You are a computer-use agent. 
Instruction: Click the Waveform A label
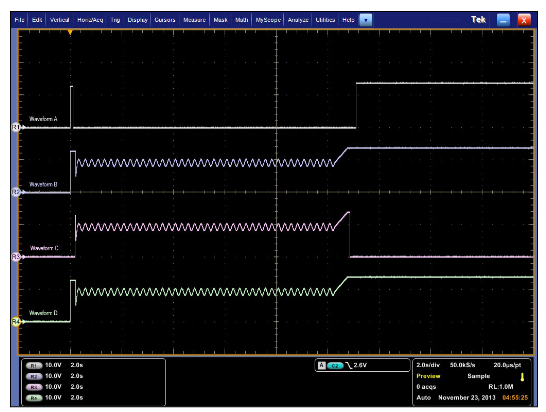point(43,119)
